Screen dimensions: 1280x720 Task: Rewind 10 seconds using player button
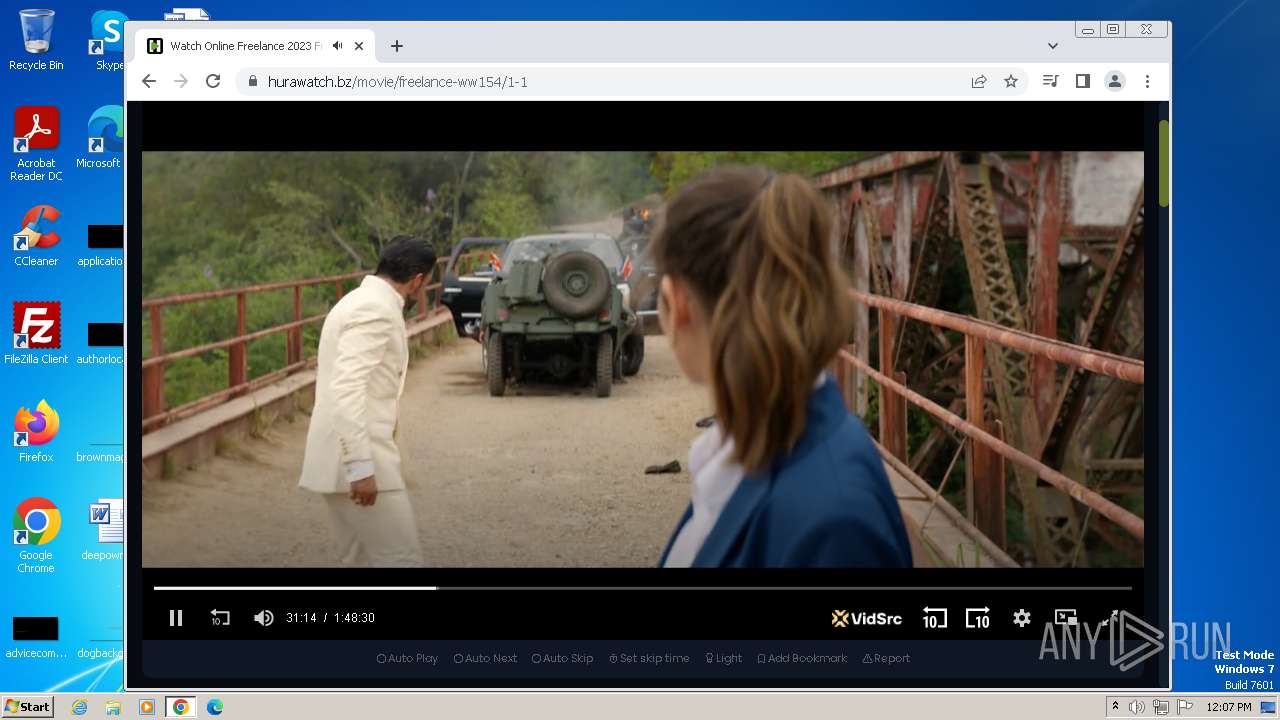tap(934, 618)
